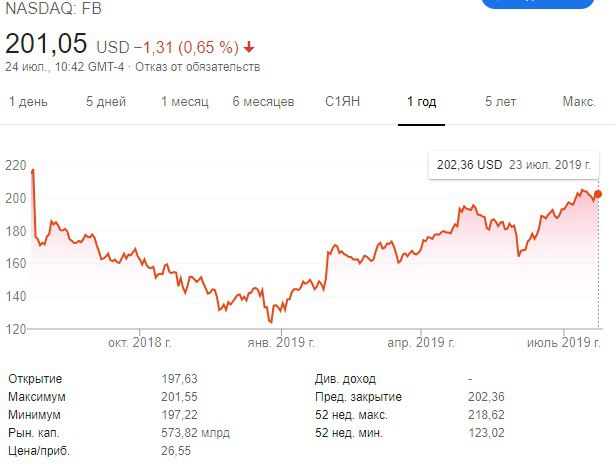Click the market cap value "573,82 млрд"

(x=195, y=433)
